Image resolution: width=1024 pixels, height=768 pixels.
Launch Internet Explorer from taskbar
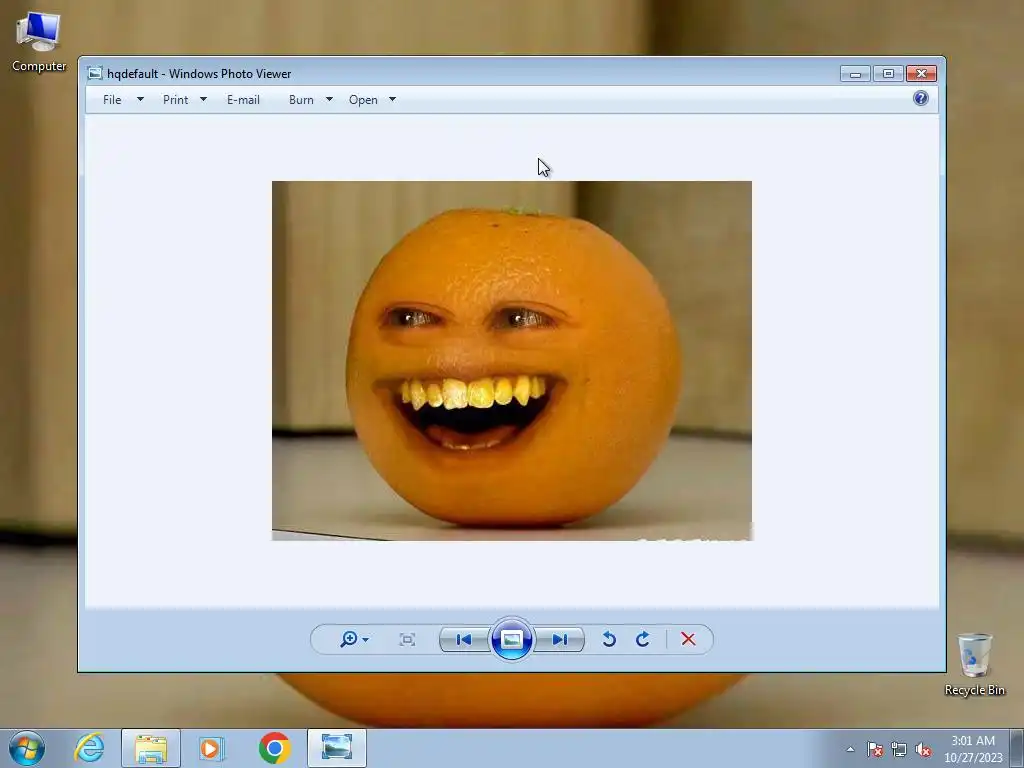point(89,748)
